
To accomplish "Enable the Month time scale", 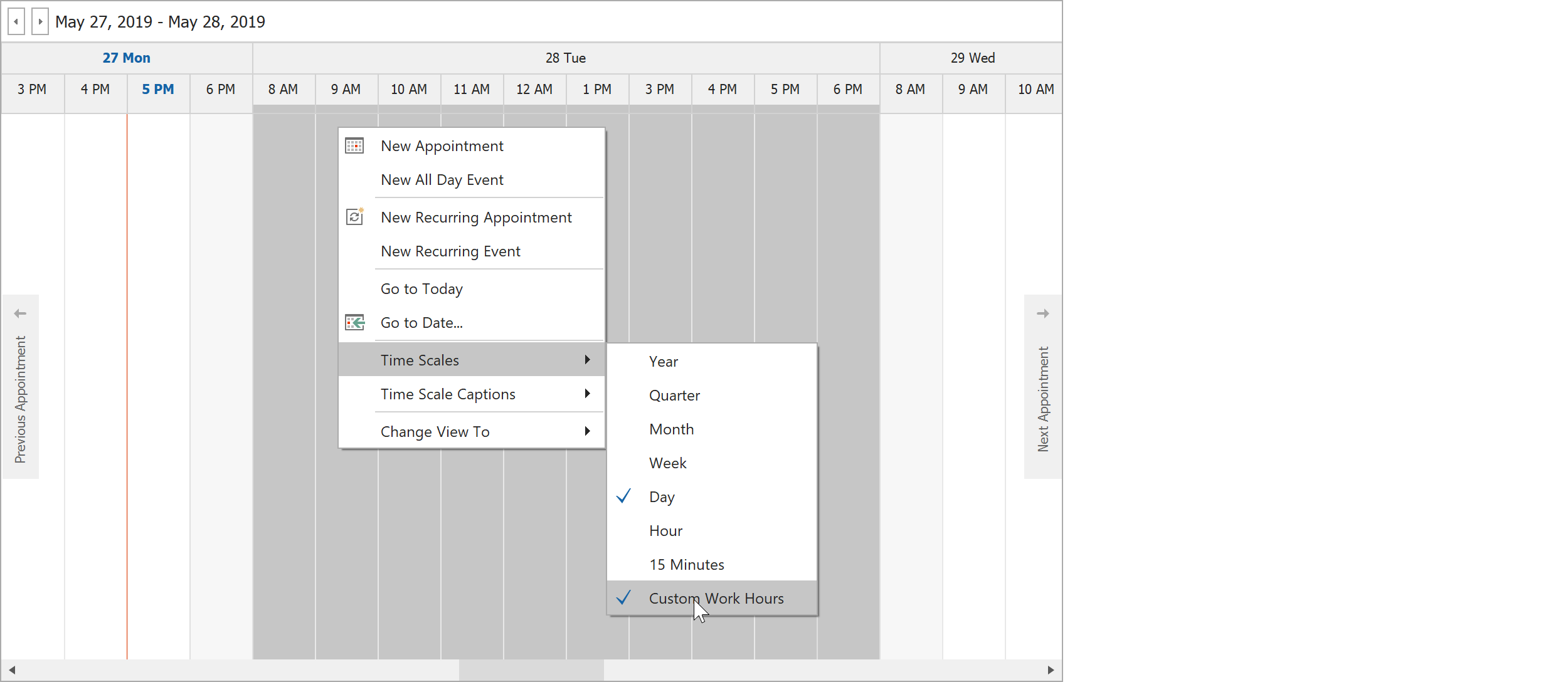I will point(712,429).
